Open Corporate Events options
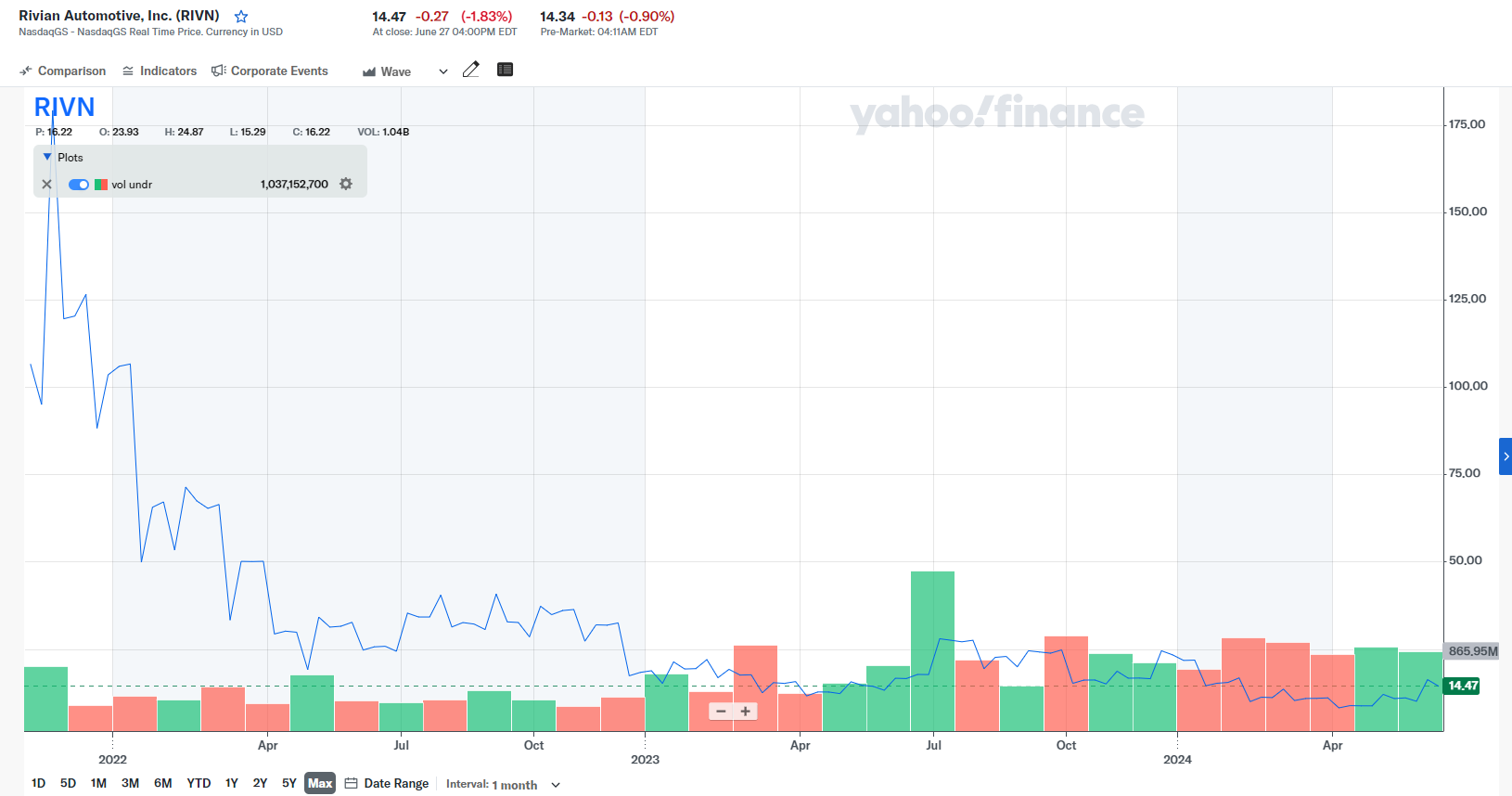Viewport: 1512px width, 796px height. point(270,71)
